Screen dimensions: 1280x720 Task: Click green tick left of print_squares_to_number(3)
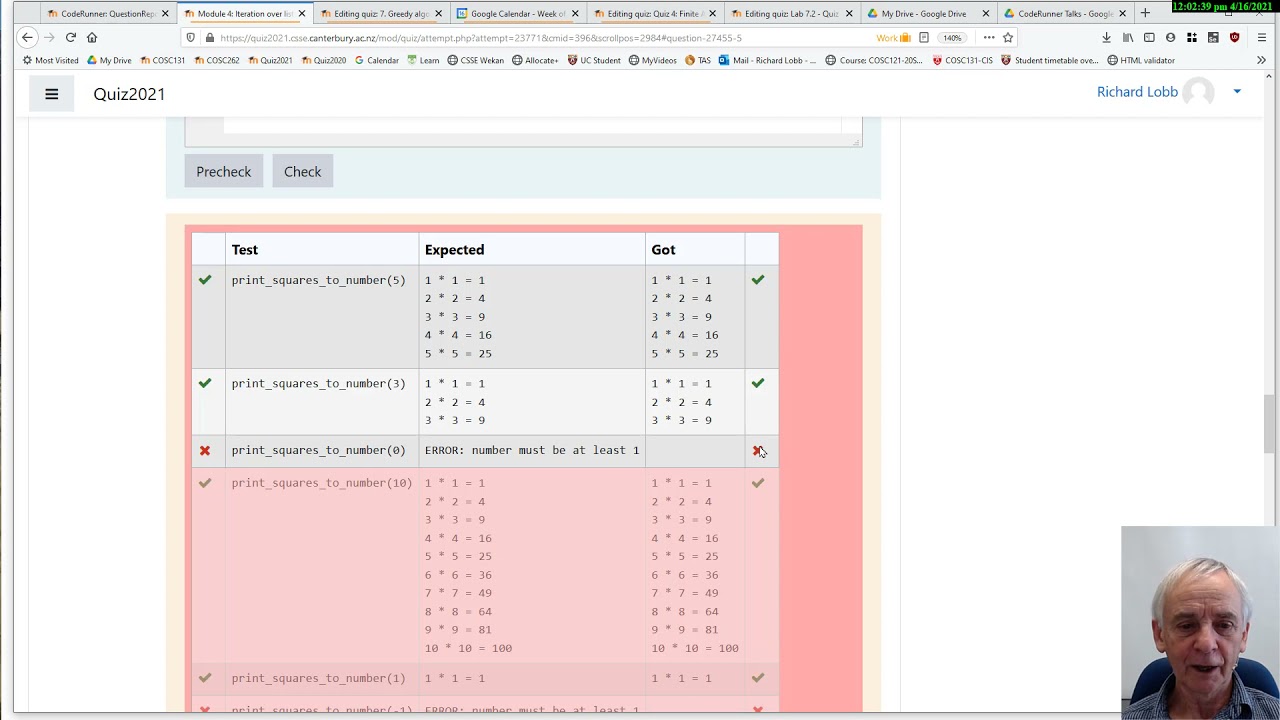coord(205,383)
